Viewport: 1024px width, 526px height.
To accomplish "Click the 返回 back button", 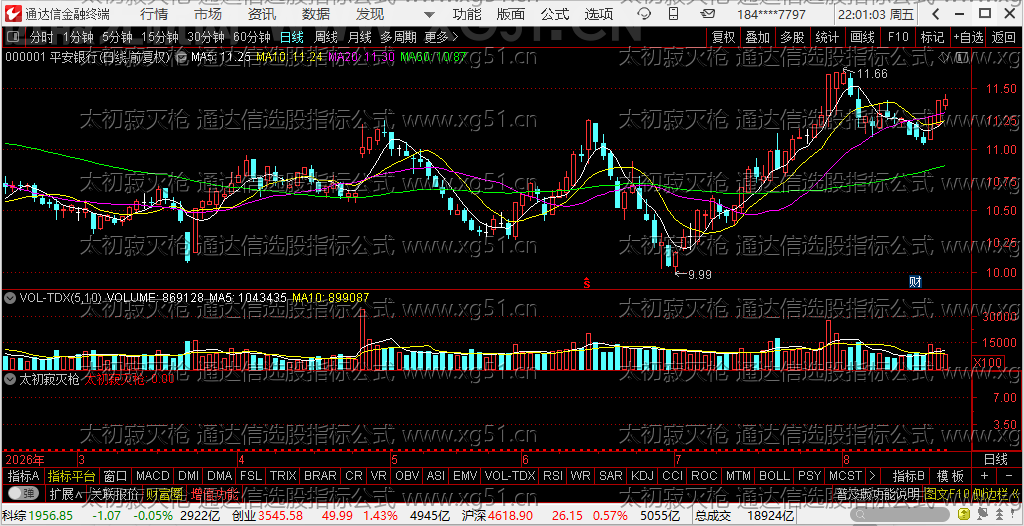I will point(1003,37).
